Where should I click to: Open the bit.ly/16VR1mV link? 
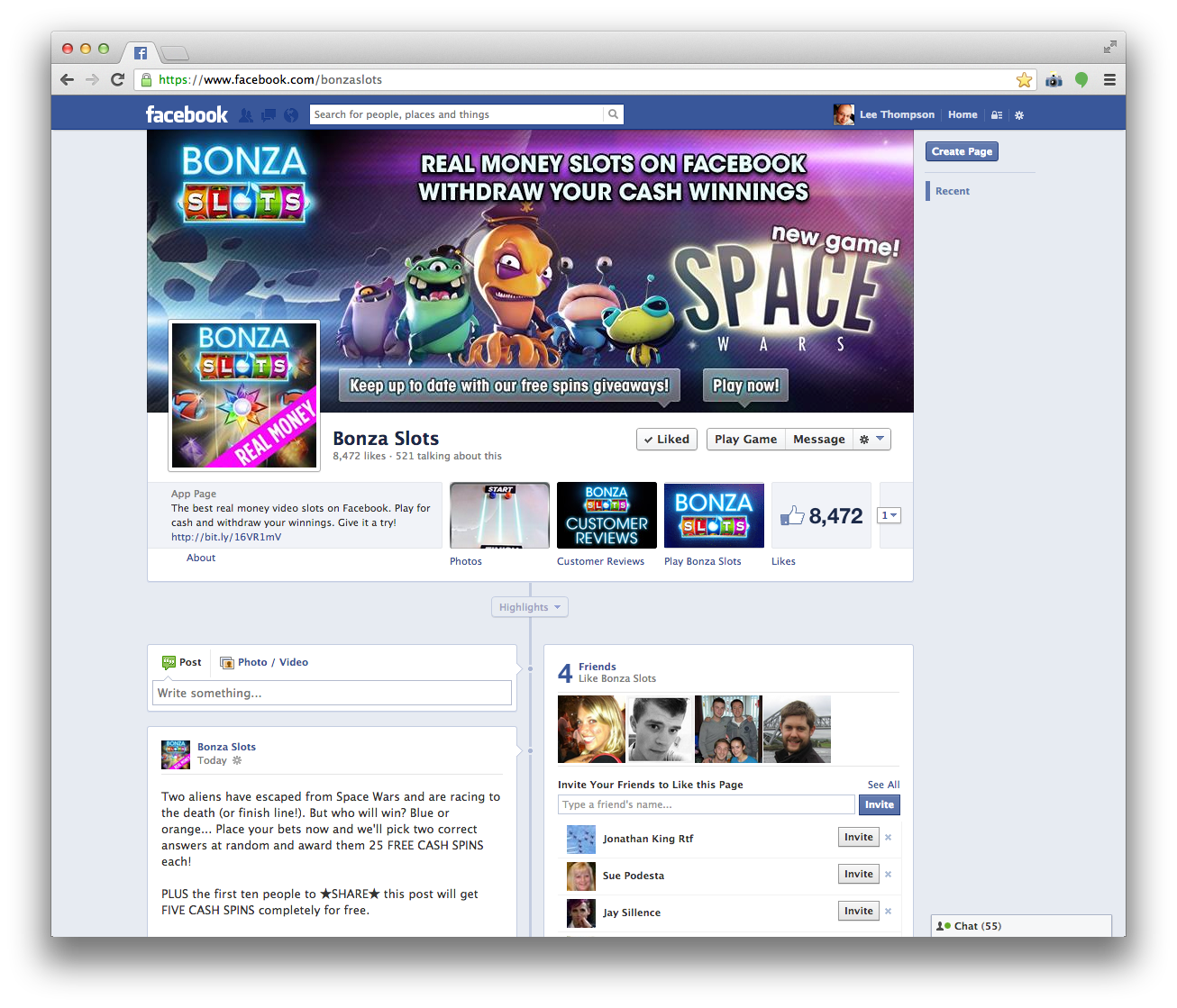226,537
